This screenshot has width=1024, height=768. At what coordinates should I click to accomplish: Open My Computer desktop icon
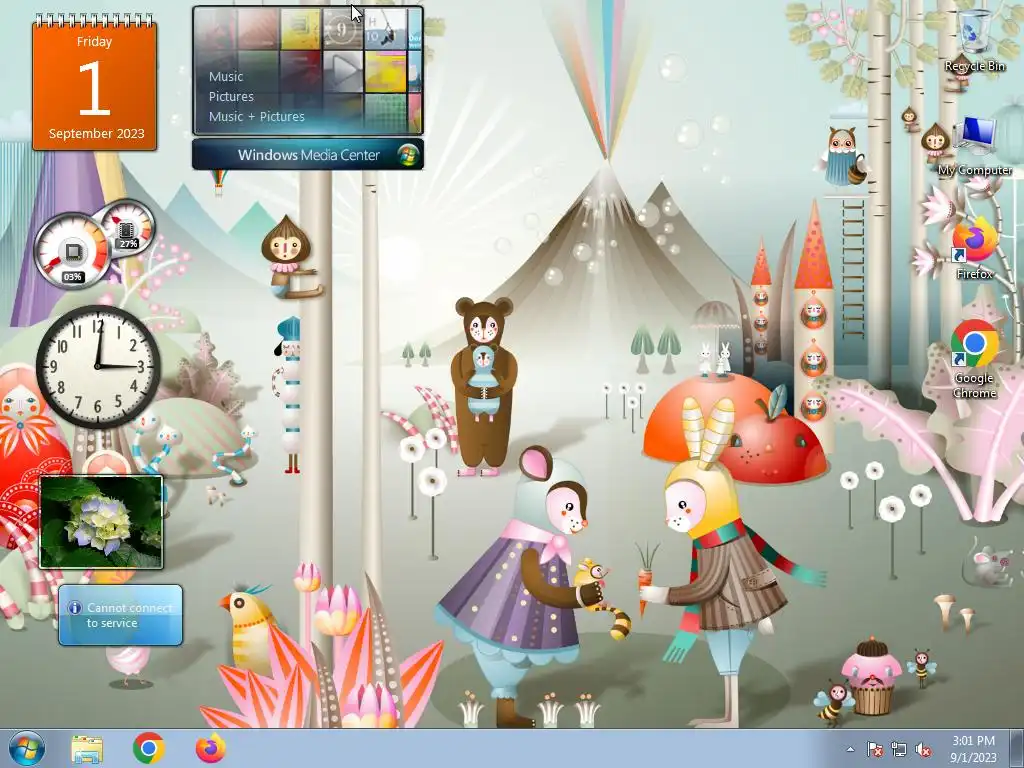(974, 146)
